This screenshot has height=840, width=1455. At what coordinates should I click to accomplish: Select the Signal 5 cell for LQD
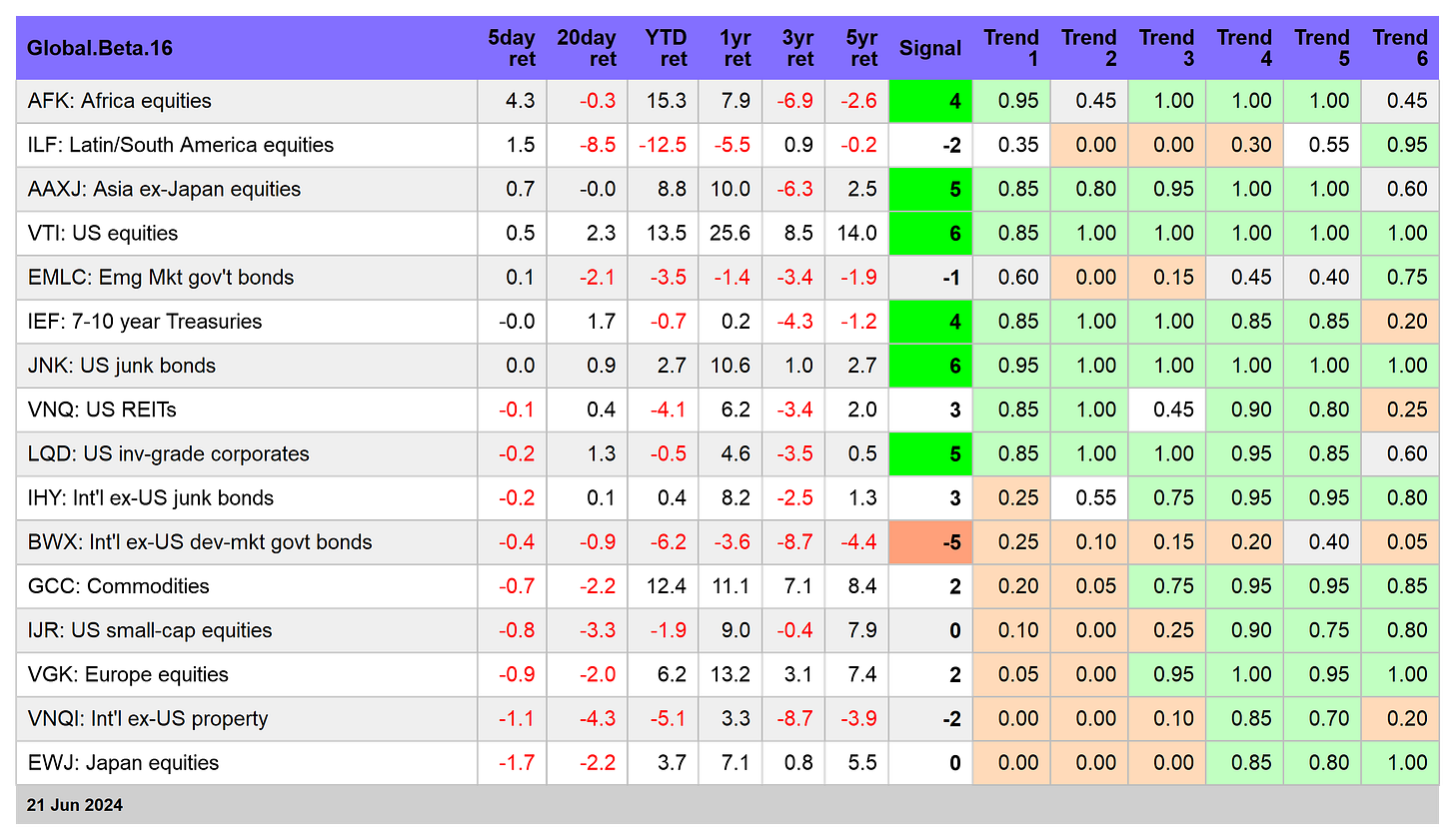930,453
